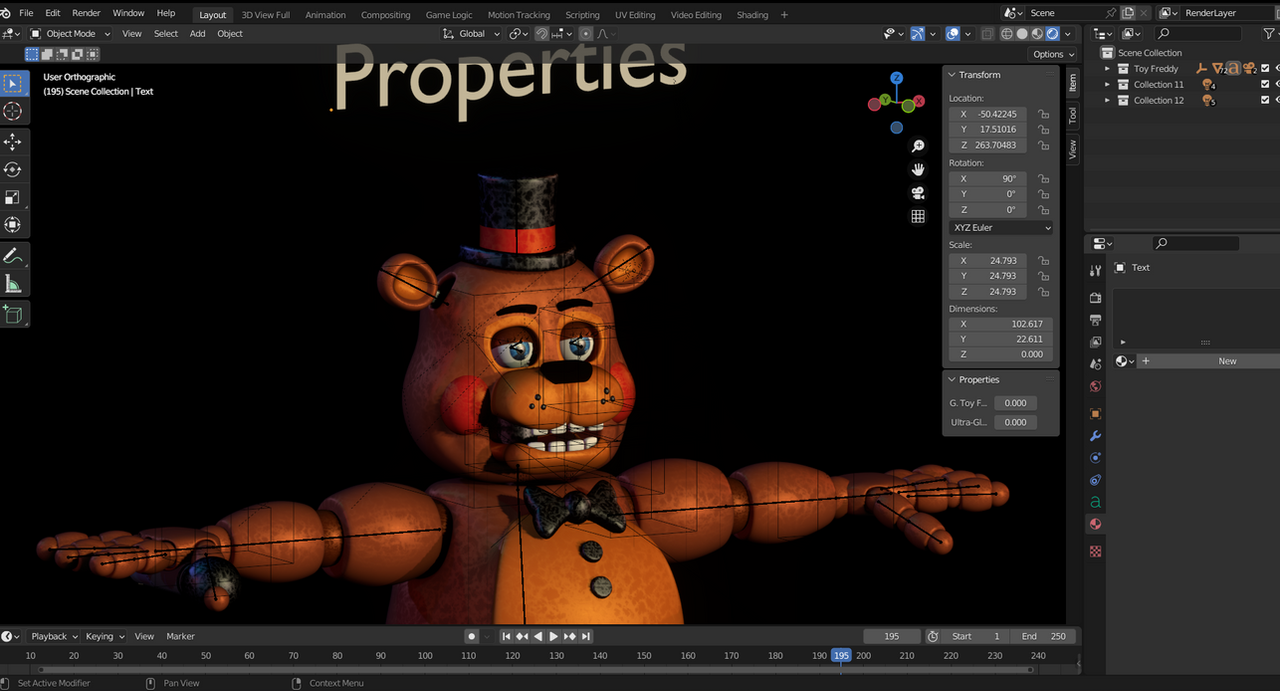Open the Output properties tab (printer icon)
Screen dimensions: 1280x691
[x=1095, y=320]
